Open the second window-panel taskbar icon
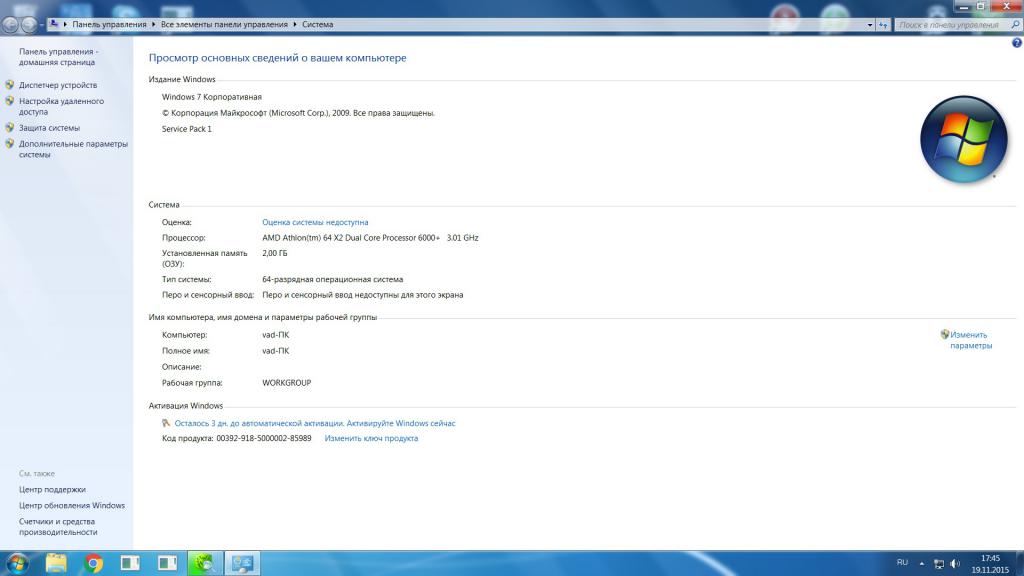Image resolution: width=1024 pixels, height=576 pixels. (168, 563)
